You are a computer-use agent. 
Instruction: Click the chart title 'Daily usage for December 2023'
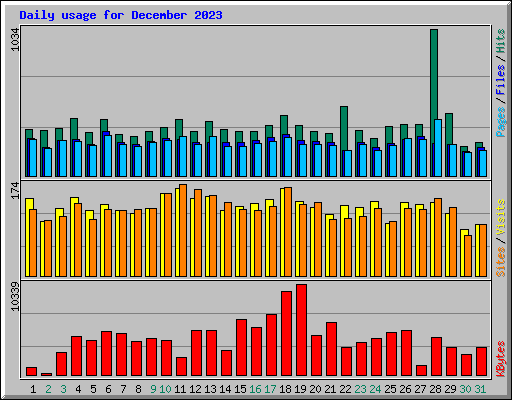(x=121, y=15)
